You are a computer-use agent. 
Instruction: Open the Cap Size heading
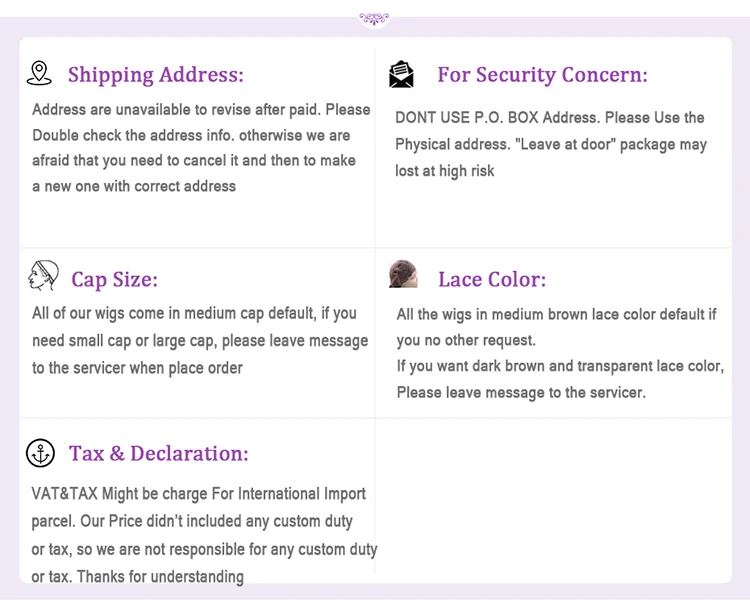point(114,279)
